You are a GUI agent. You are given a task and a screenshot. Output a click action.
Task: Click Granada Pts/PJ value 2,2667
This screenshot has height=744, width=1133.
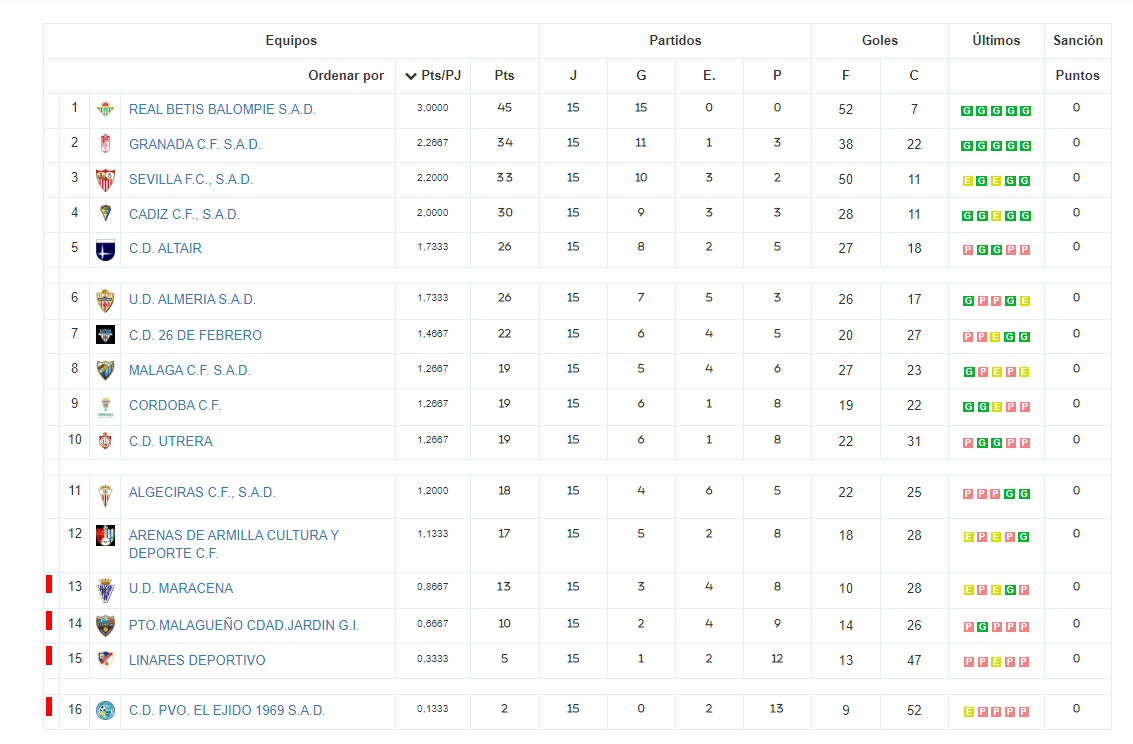pos(432,142)
